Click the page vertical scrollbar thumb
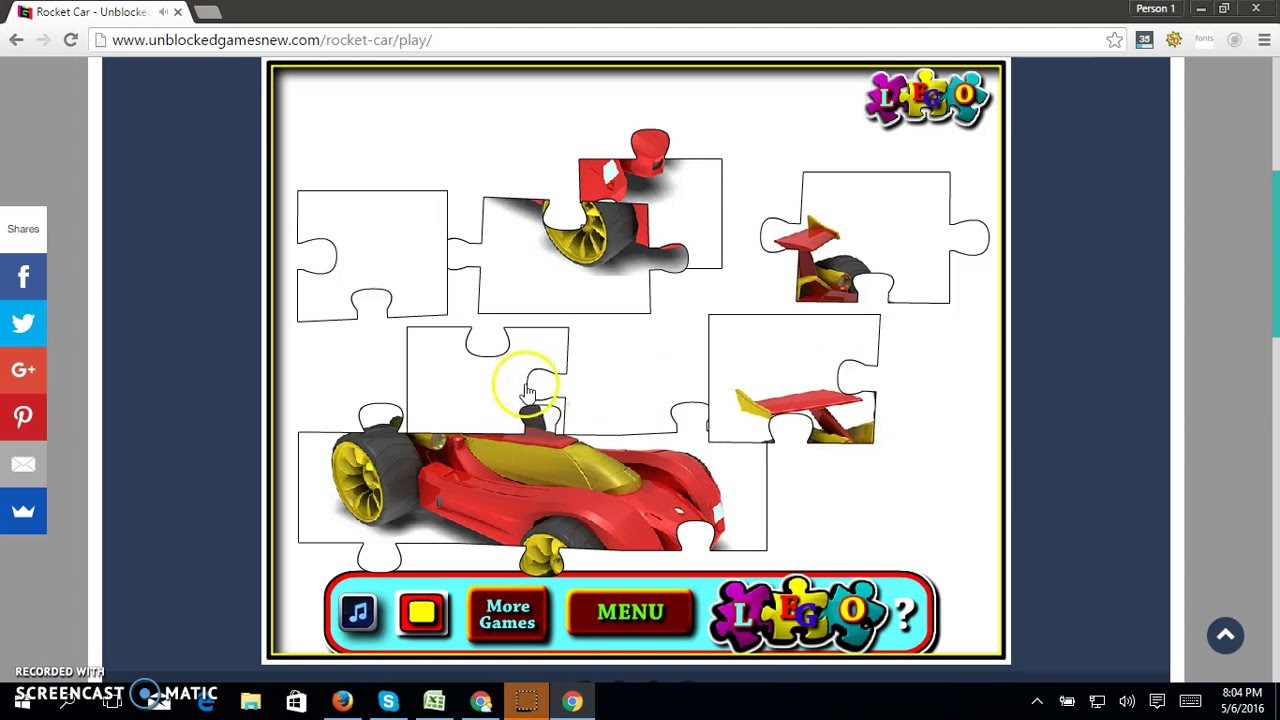The width and height of the screenshot is (1280, 720). 1274,254
